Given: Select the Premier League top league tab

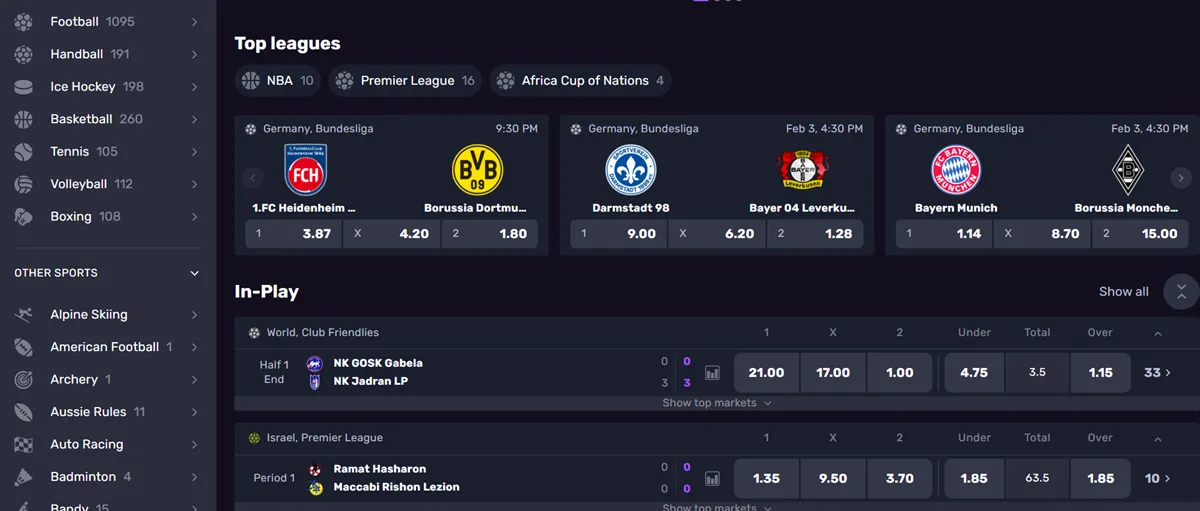Looking at the screenshot, I should 406,81.
